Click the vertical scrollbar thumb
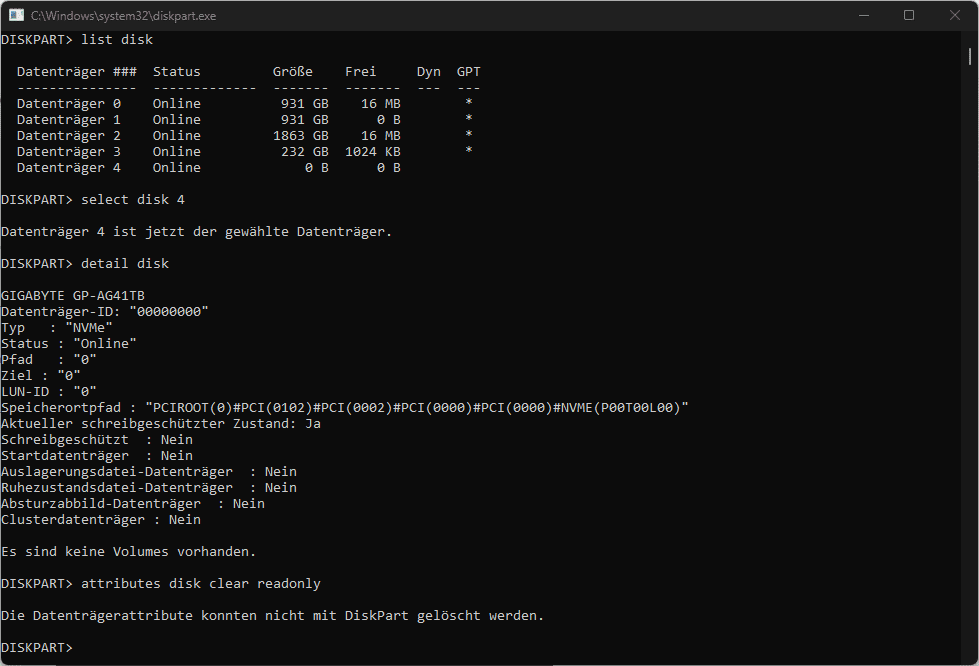This screenshot has width=979, height=666. coord(970,57)
